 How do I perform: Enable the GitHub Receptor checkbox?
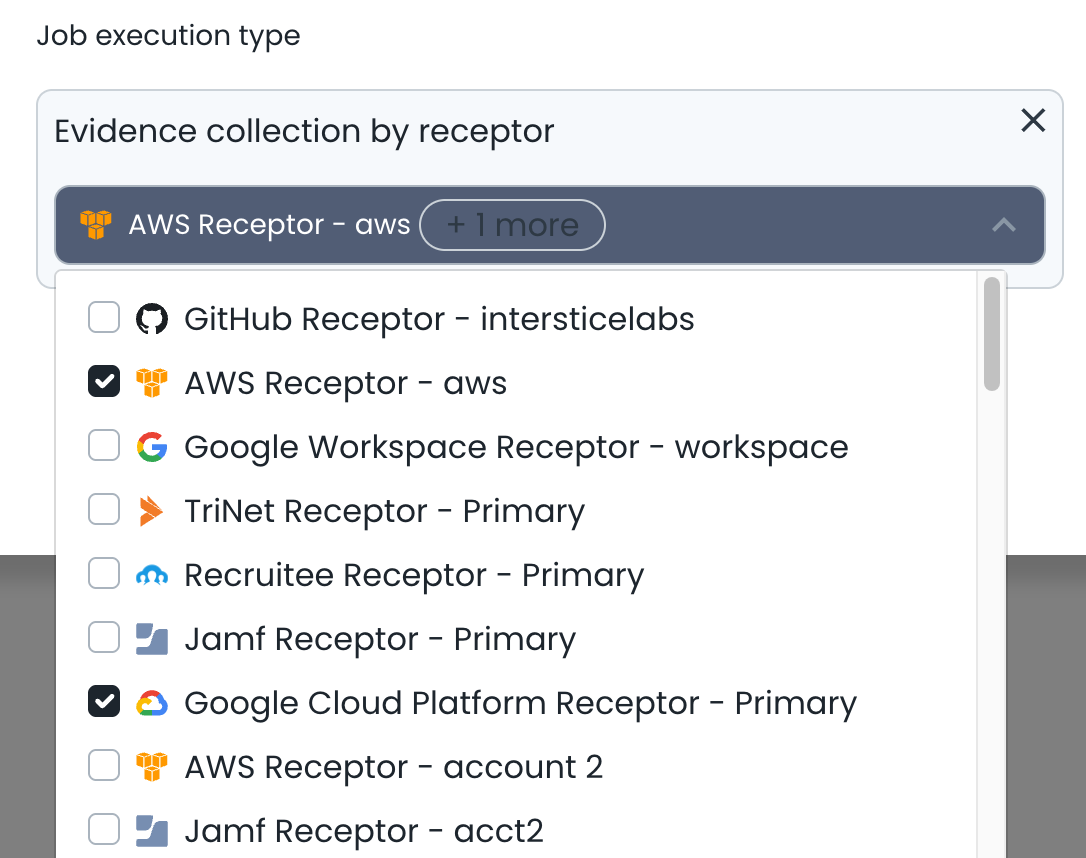tap(104, 319)
